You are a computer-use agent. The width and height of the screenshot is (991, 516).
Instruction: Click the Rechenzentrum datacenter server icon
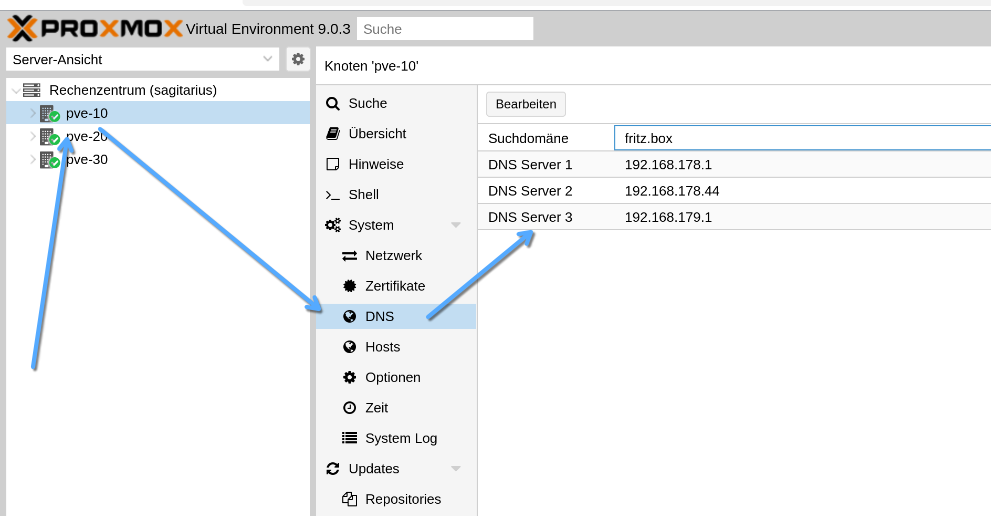tap(32, 90)
